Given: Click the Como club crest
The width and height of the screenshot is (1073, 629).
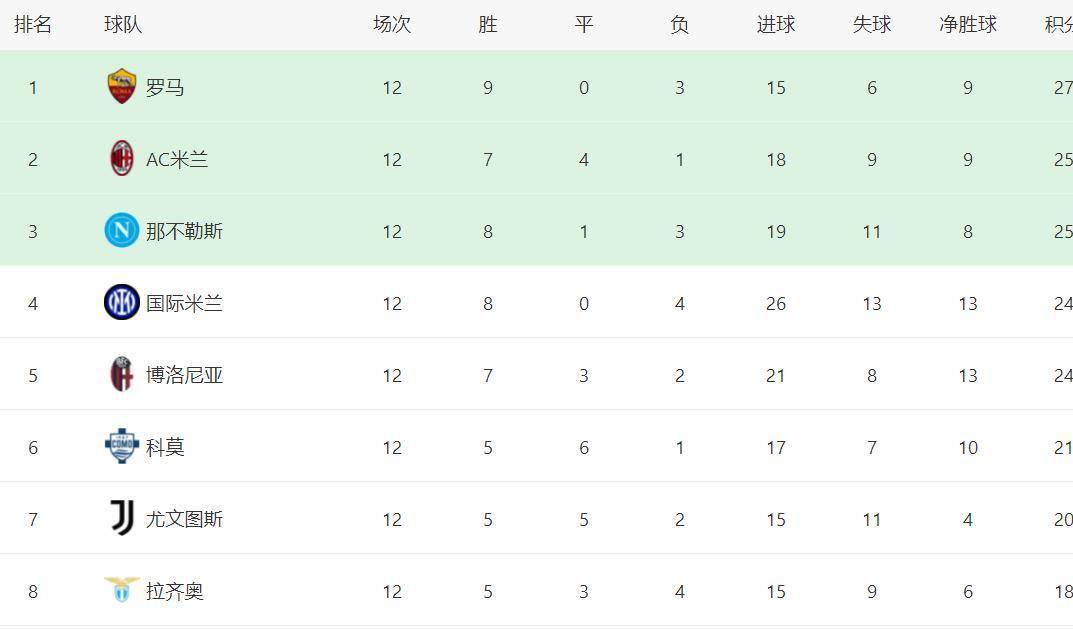Looking at the screenshot, I should [122, 446].
